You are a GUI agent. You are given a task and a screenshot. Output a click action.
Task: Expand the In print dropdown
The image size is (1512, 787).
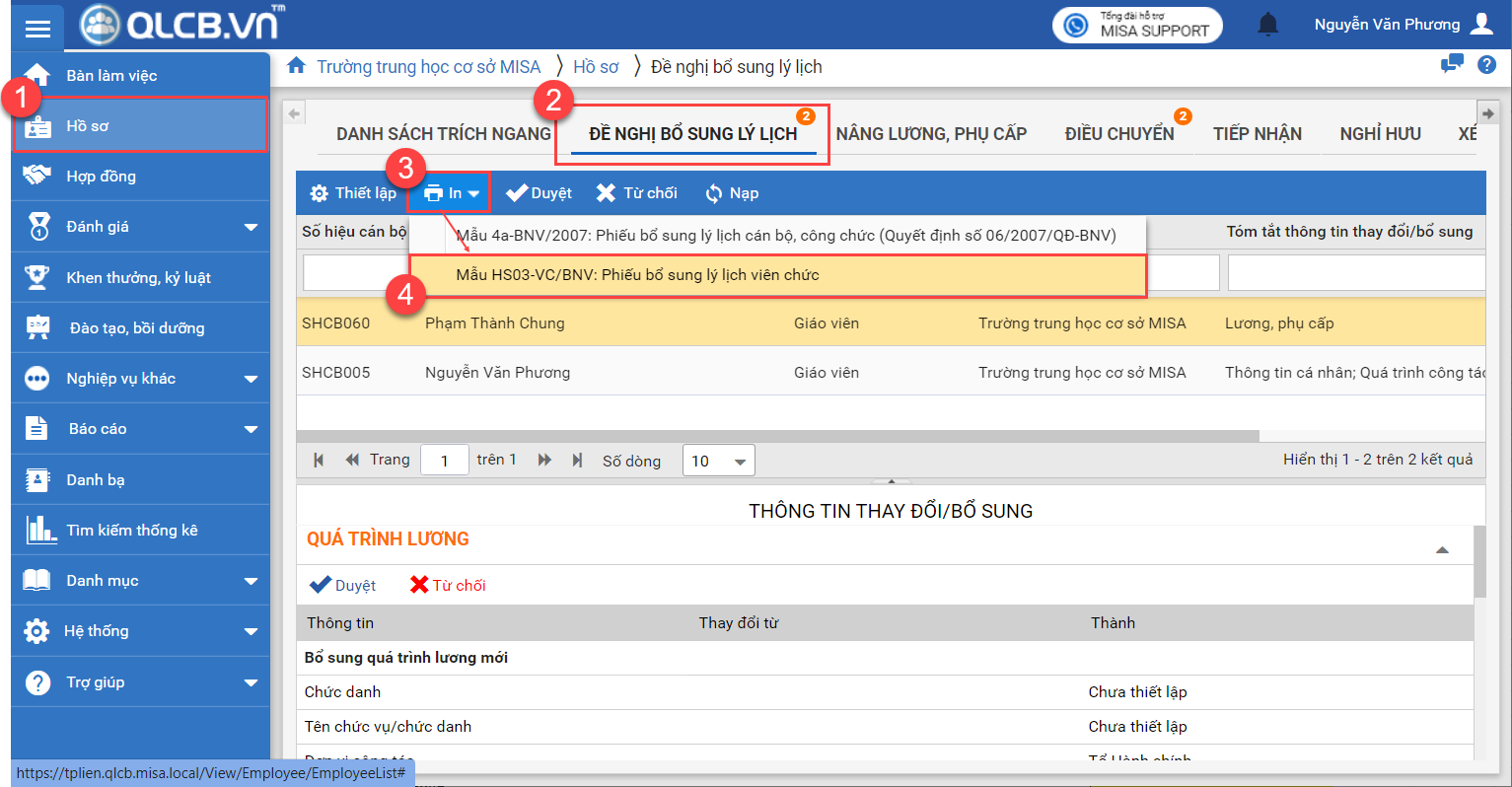pyautogui.click(x=452, y=193)
